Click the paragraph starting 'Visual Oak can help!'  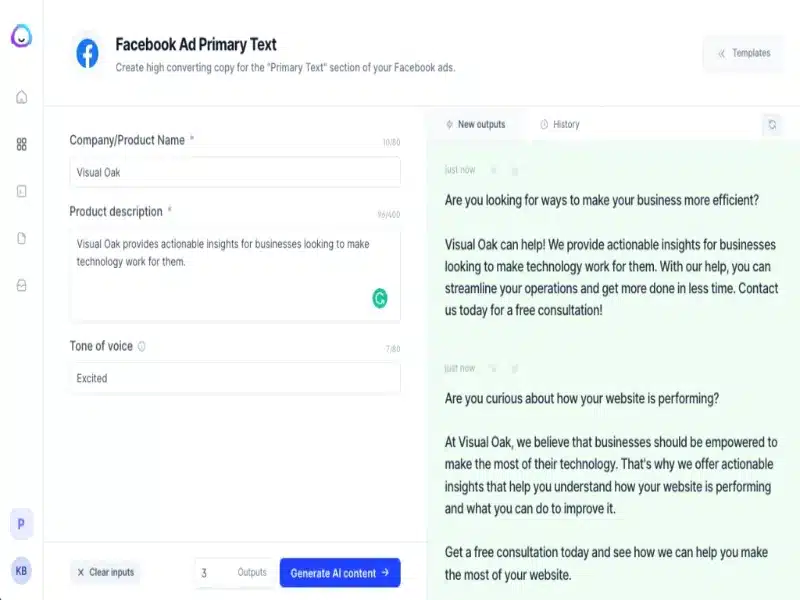point(611,277)
